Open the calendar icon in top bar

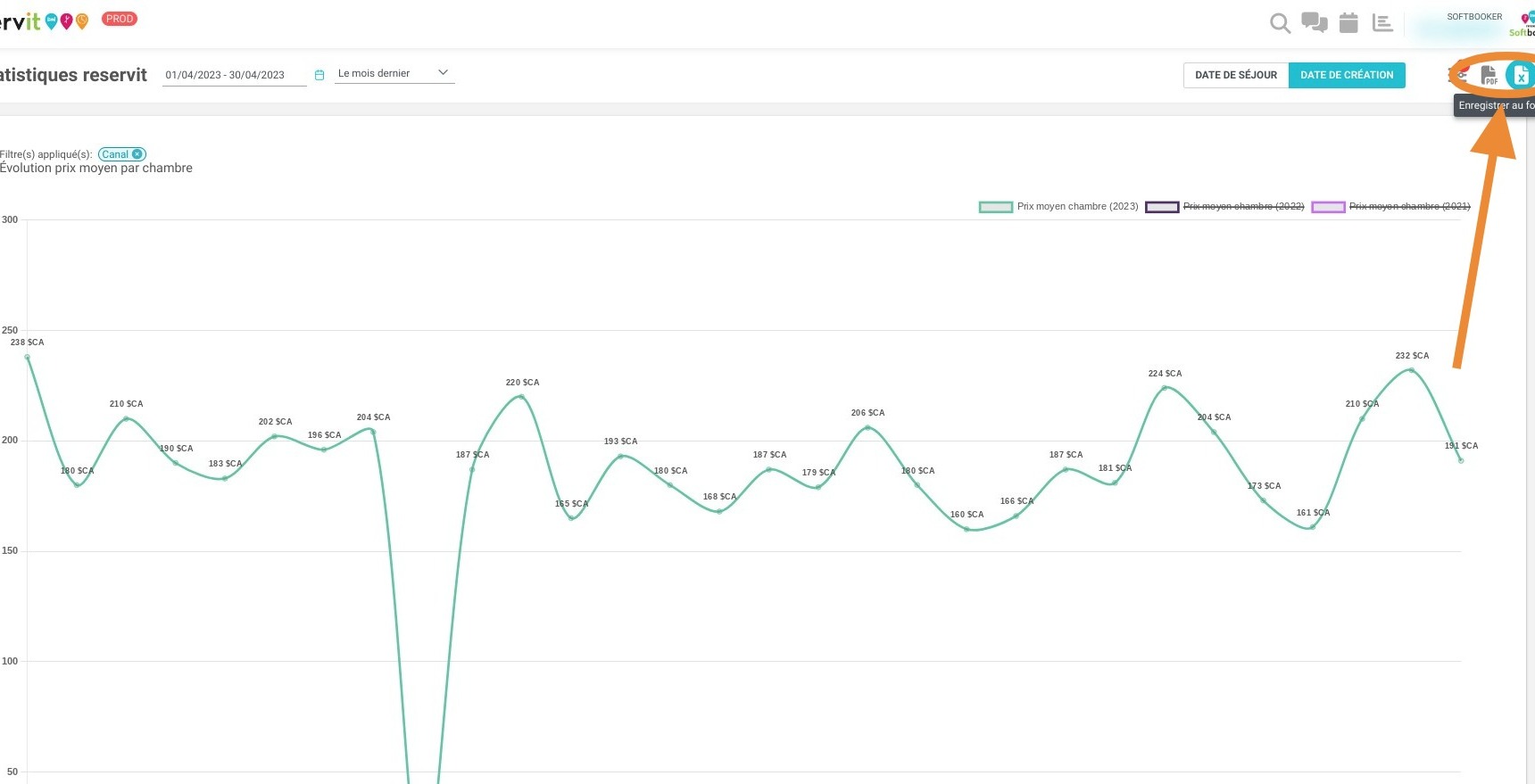(x=1348, y=23)
